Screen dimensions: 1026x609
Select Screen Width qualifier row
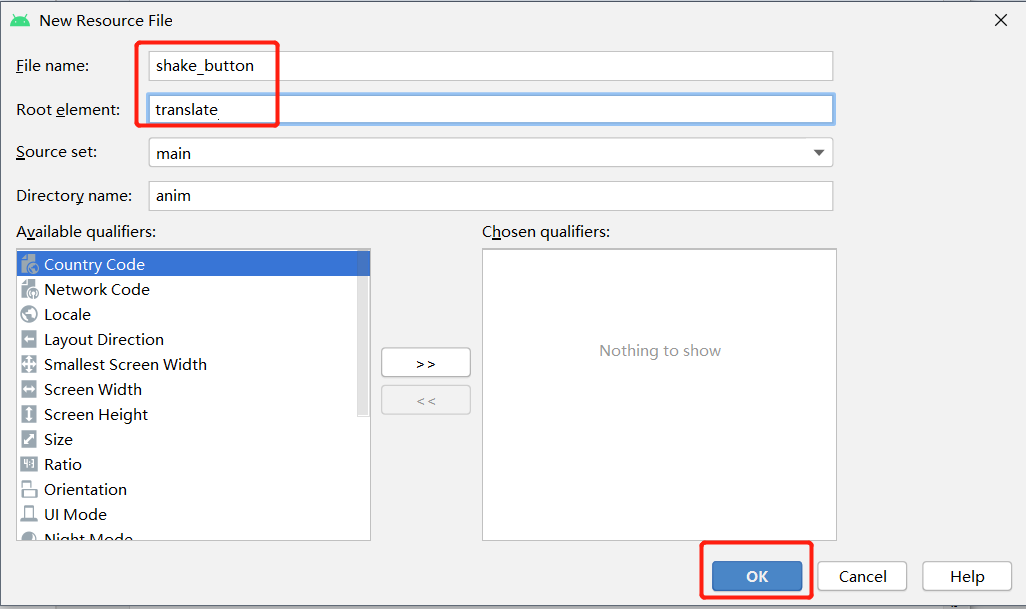click(x=187, y=389)
